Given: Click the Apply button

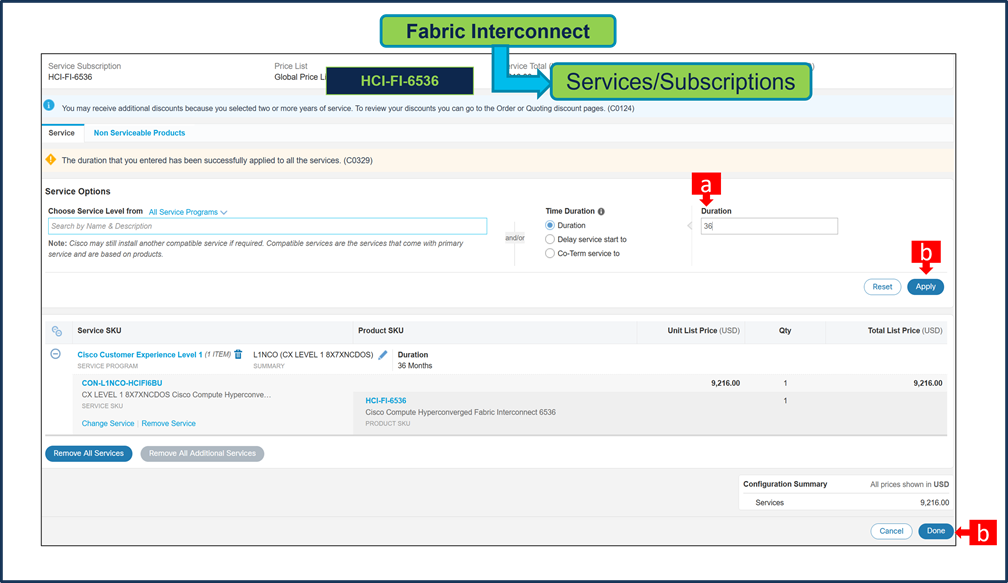Looking at the screenshot, I should 925,287.
